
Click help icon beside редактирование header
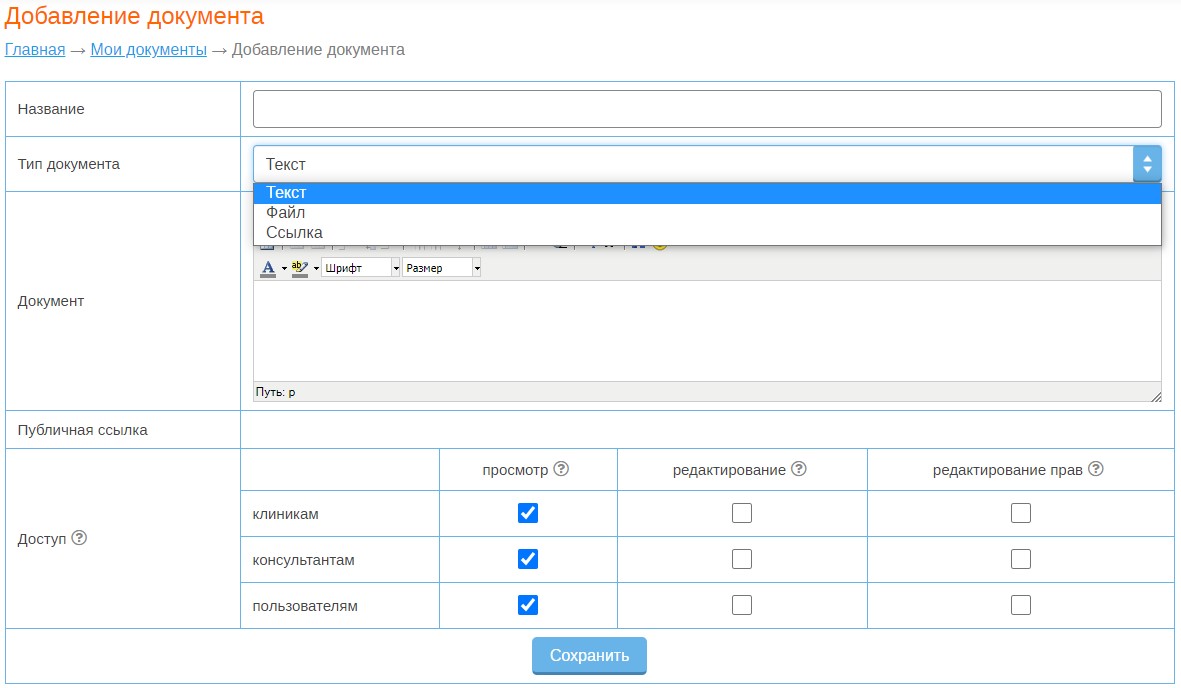click(799, 469)
